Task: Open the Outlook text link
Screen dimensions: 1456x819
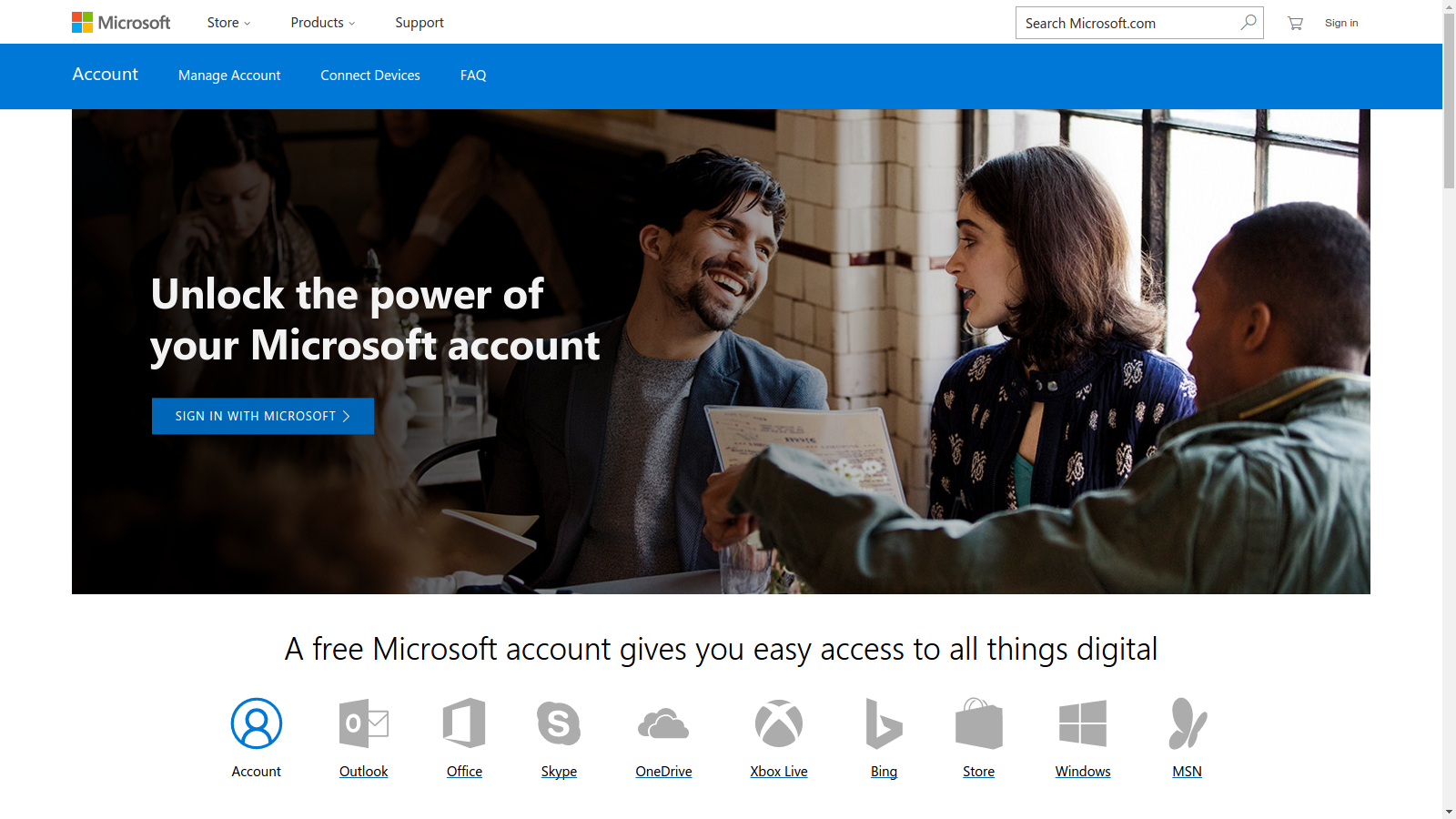Action: [x=363, y=772]
